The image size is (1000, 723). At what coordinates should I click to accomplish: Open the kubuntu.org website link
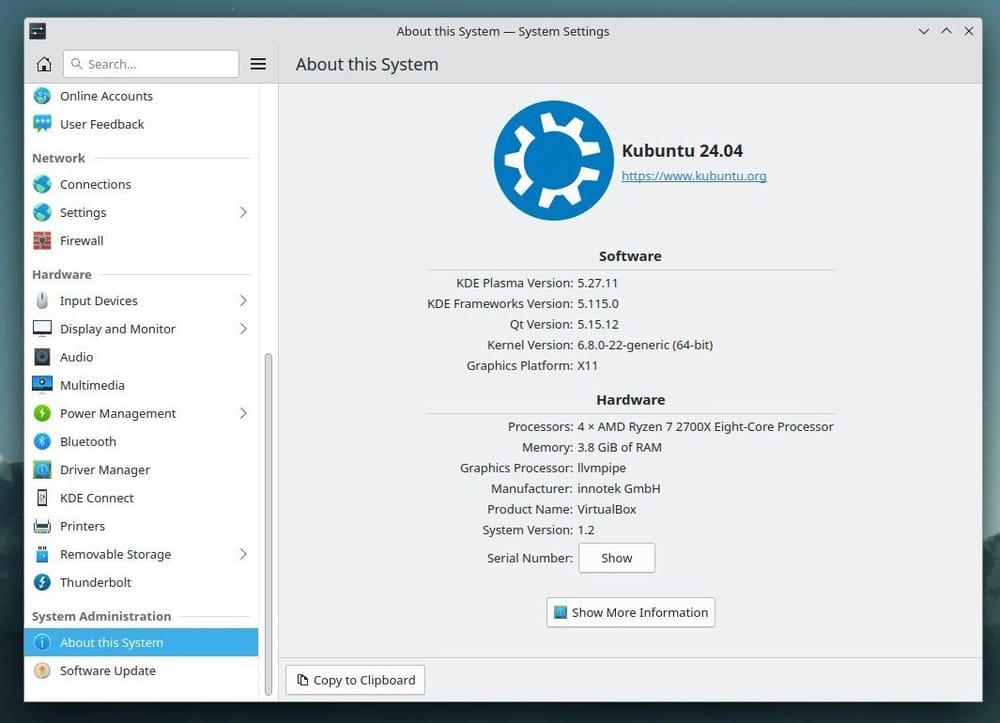(692, 176)
